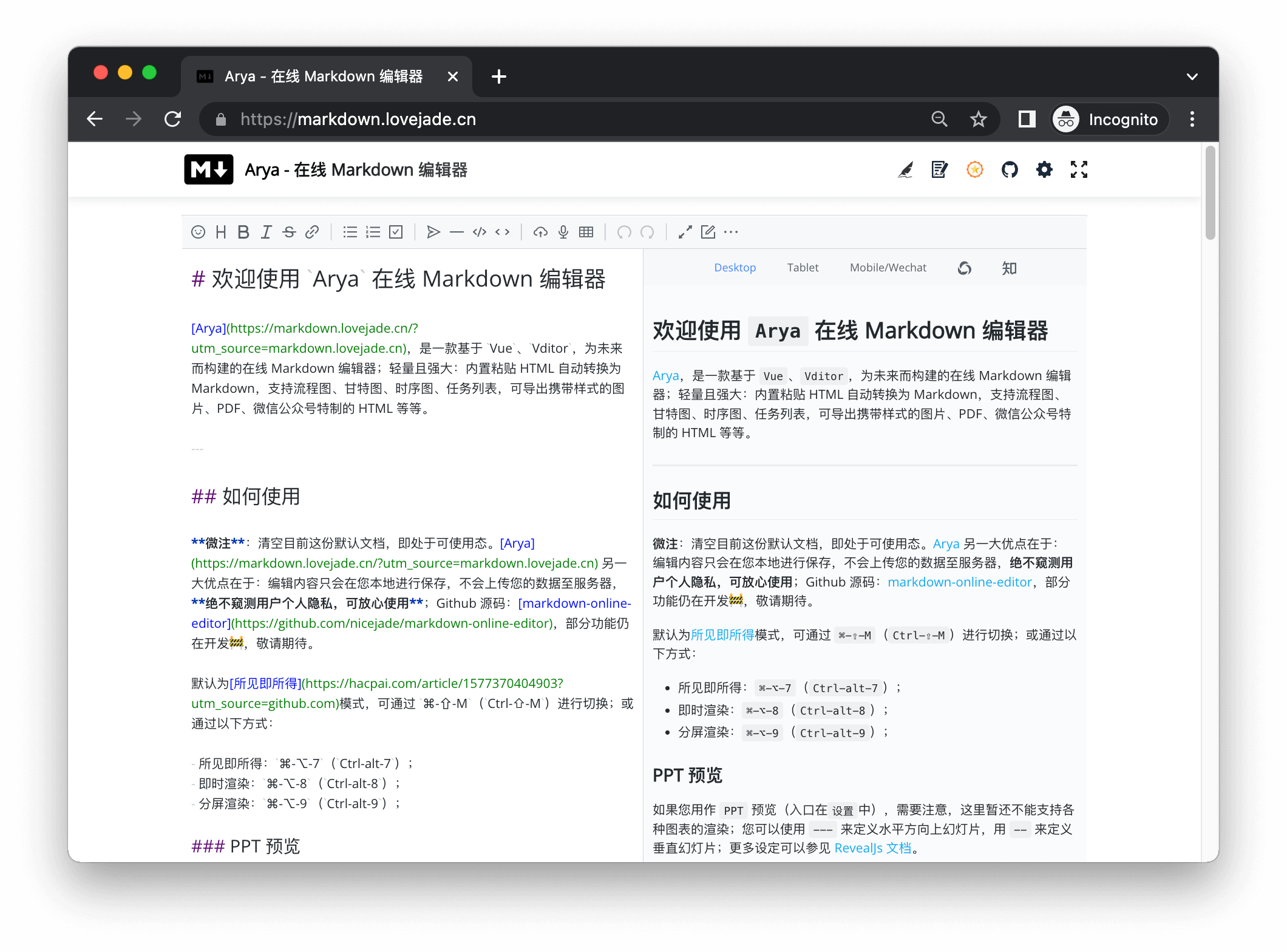Insert a table via toolbar
This screenshot has width=1287, height=952.
tap(586, 232)
